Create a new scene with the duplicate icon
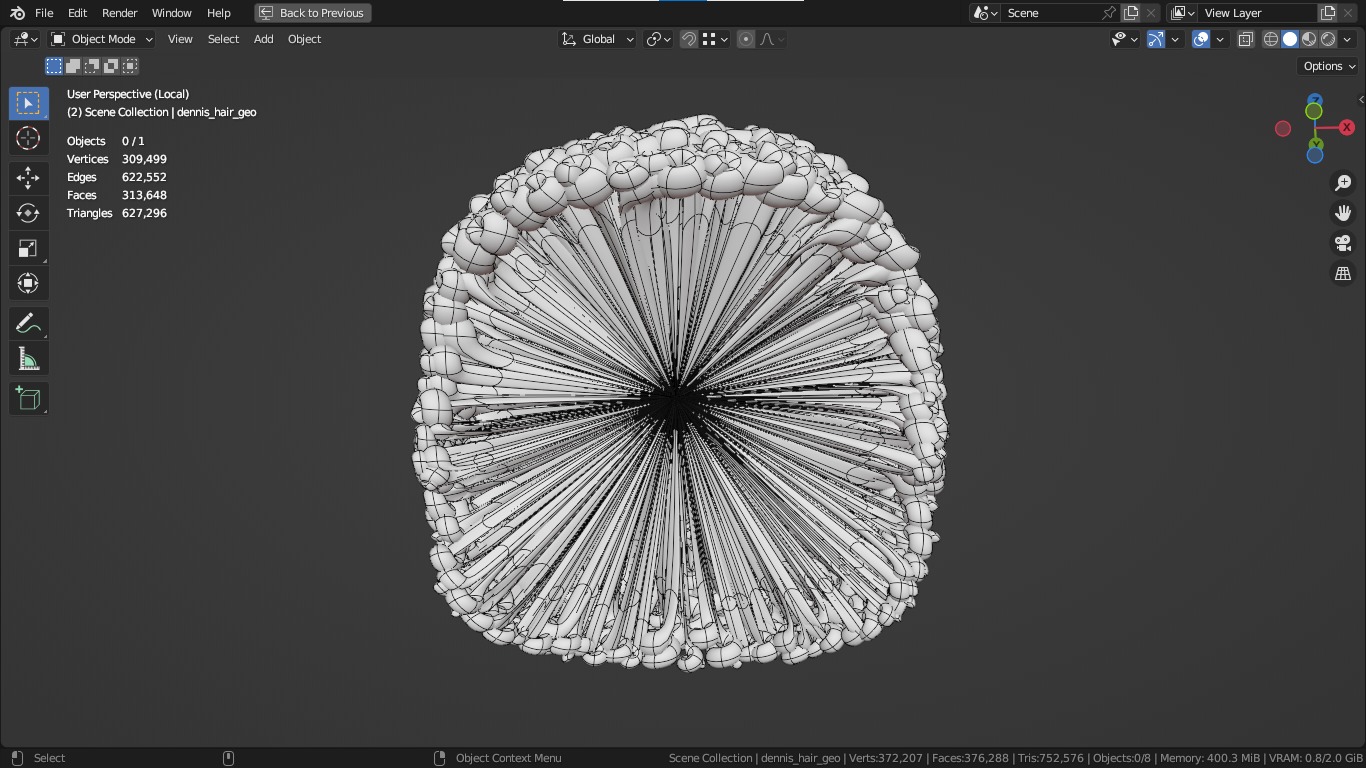This screenshot has width=1366, height=768. tap(1131, 13)
